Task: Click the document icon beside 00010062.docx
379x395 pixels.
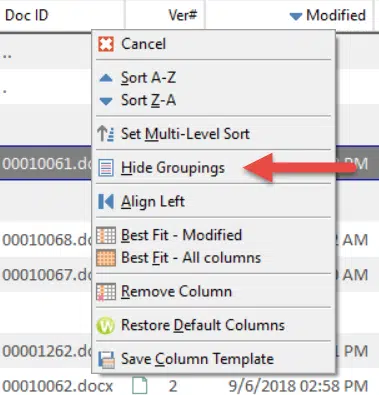Action: point(140,385)
